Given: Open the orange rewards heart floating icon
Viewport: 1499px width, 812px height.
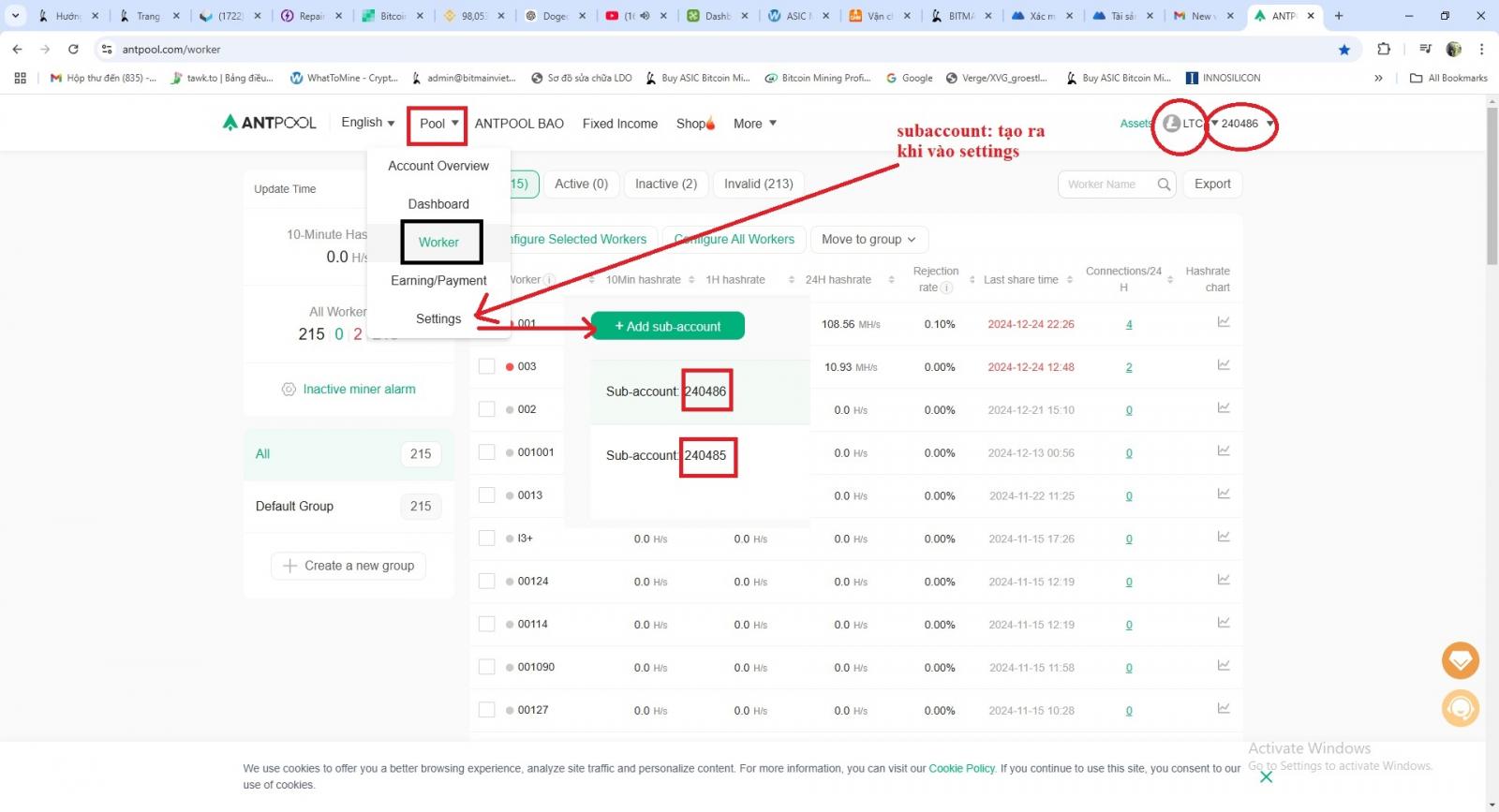Looking at the screenshot, I should point(1460,661).
